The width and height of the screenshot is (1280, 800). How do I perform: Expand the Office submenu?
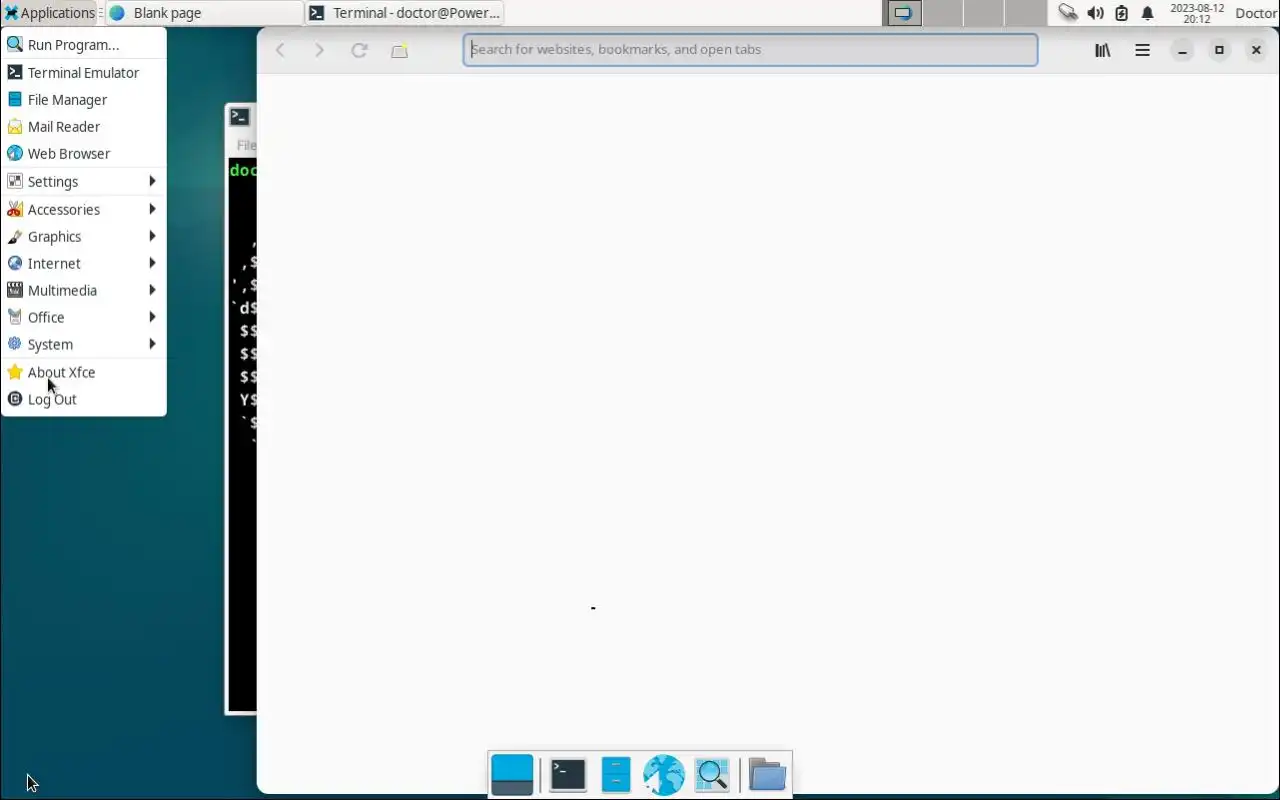click(x=84, y=317)
